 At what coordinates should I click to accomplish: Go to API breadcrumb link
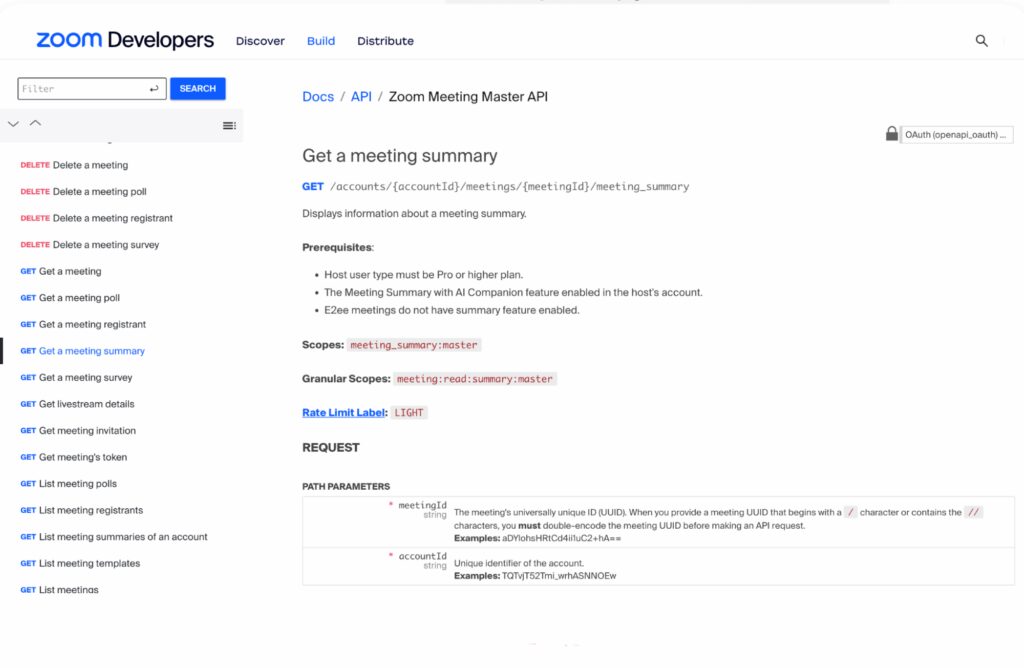[361, 97]
